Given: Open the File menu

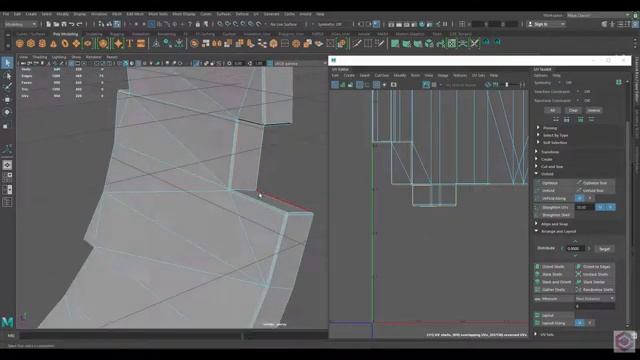Looking at the screenshot, I should coord(6,14).
